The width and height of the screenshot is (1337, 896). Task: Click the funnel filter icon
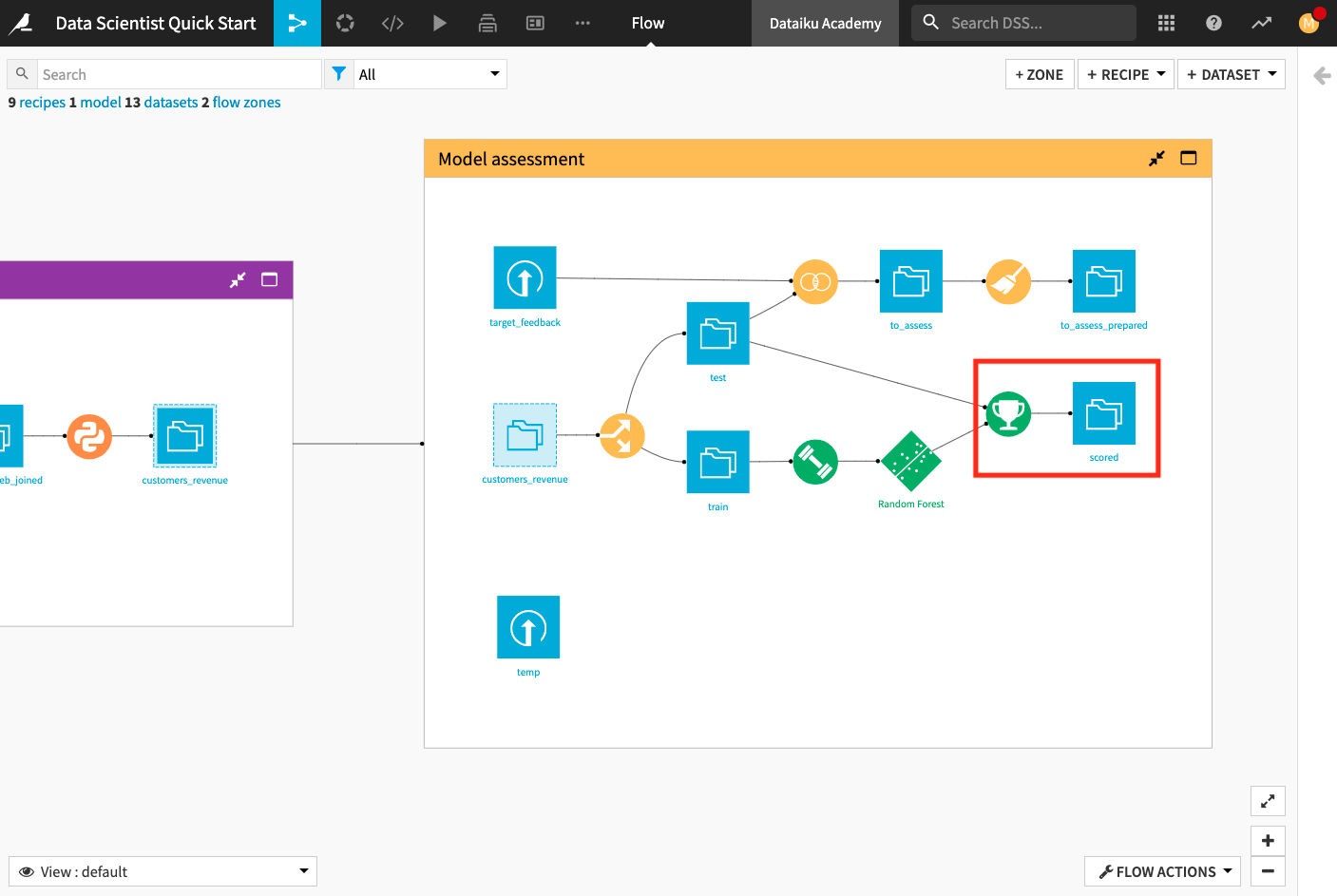coord(339,74)
